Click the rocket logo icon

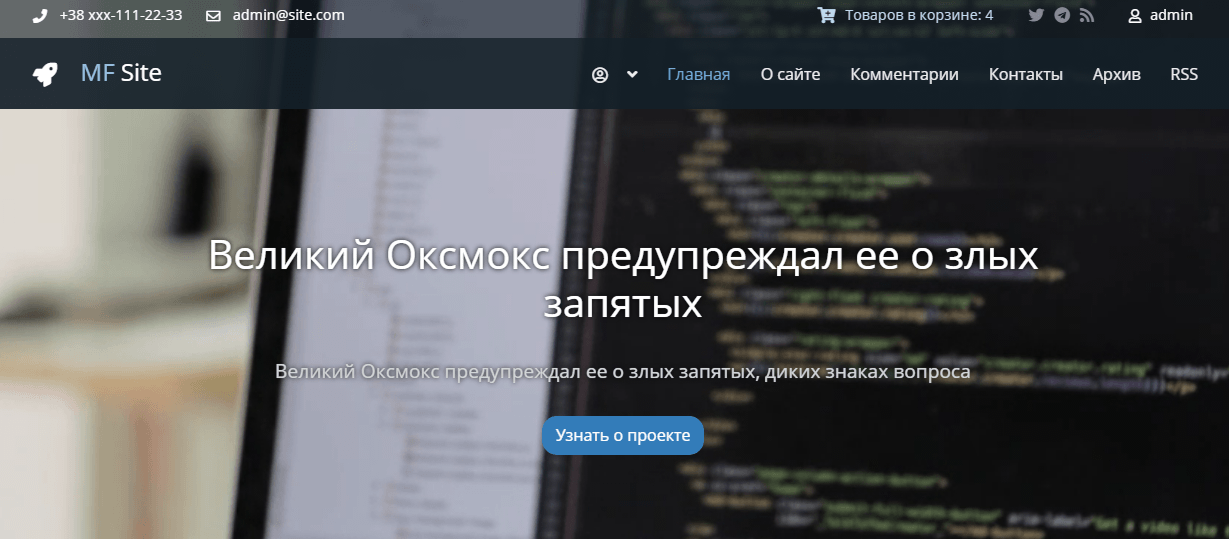click(x=45, y=74)
